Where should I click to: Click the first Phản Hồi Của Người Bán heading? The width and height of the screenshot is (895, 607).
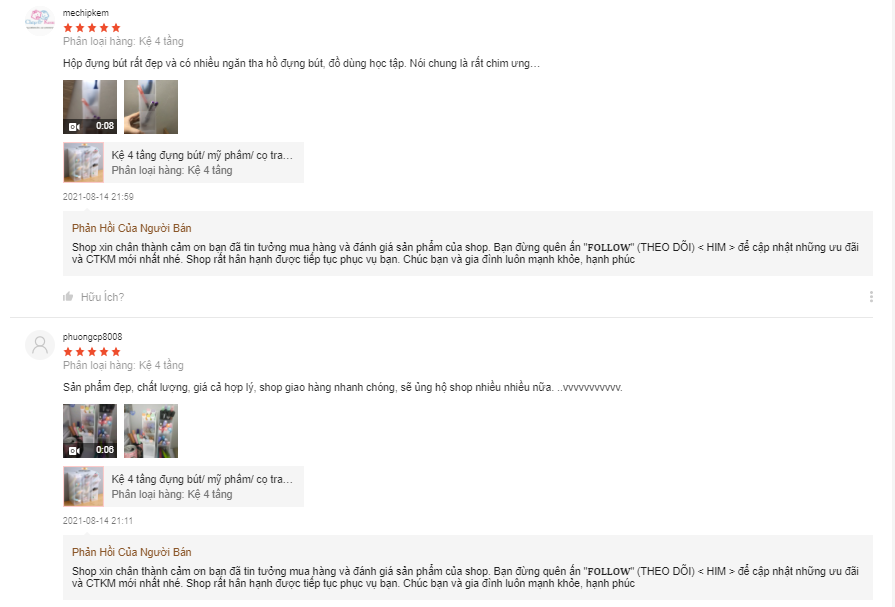[x=131, y=228]
